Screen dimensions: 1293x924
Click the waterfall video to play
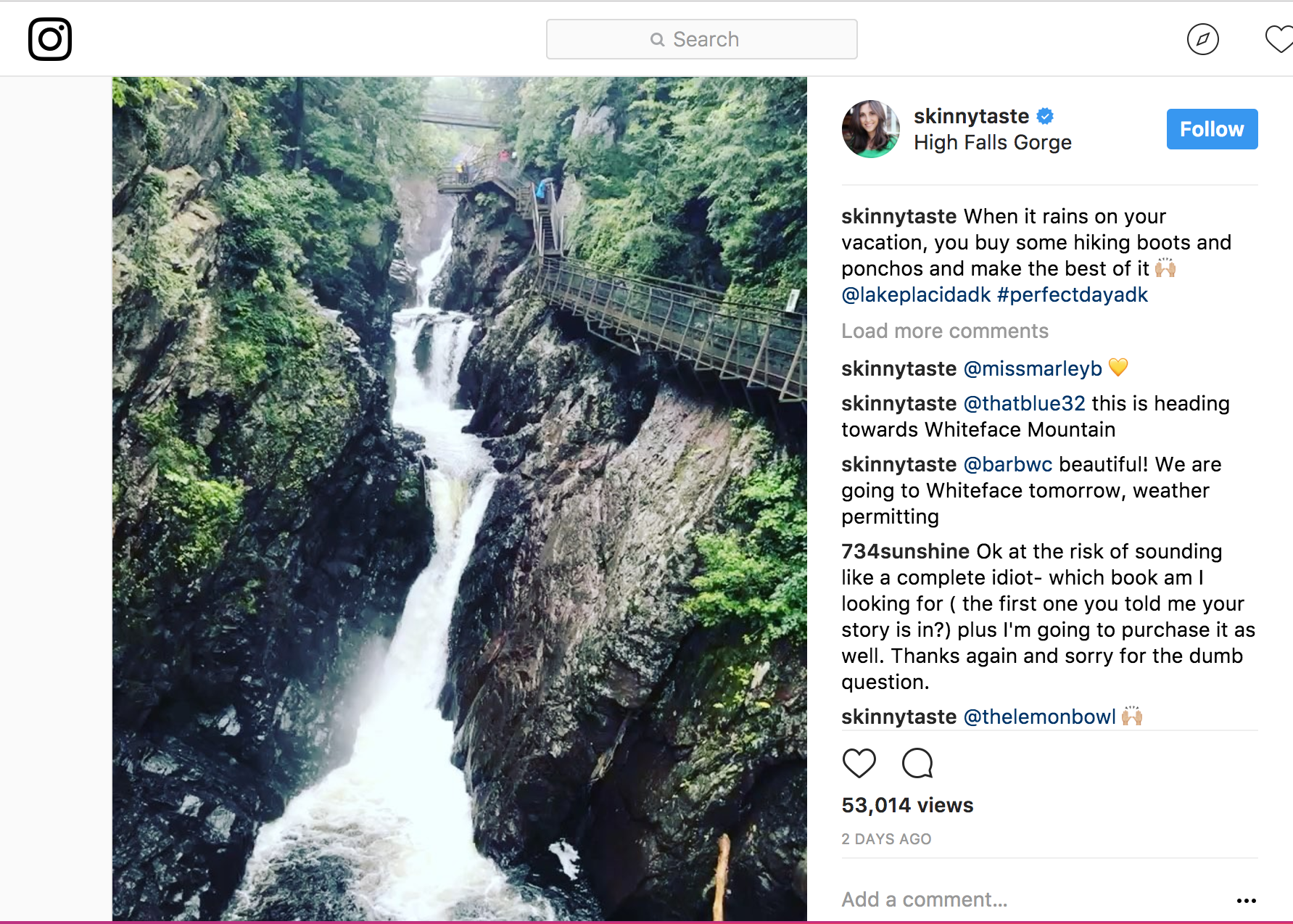459,499
